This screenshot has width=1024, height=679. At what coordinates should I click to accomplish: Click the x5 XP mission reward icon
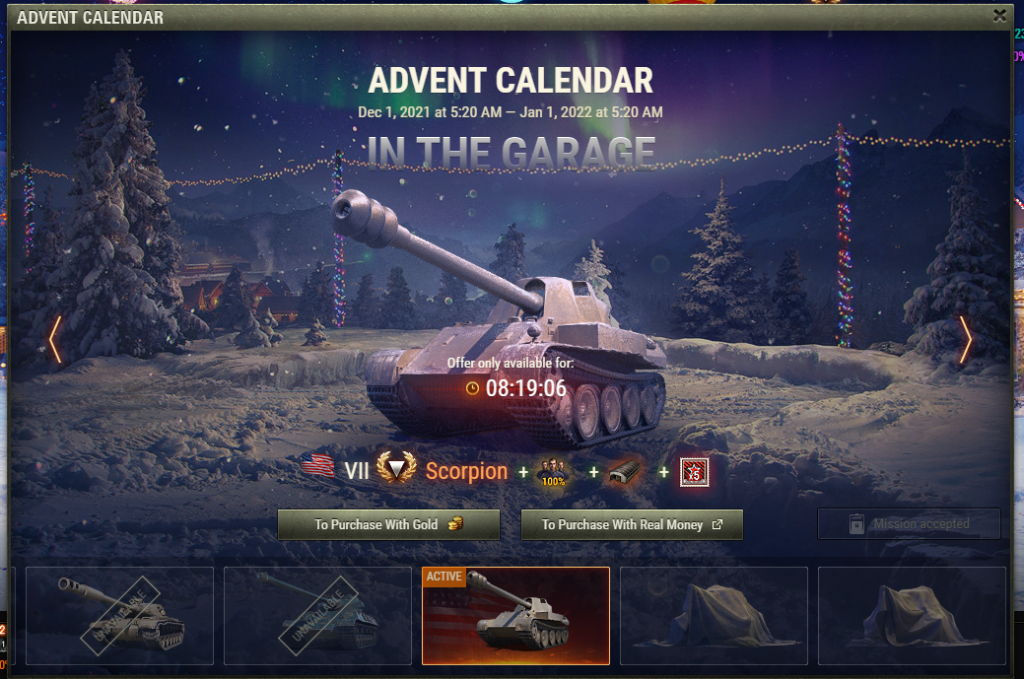coord(694,472)
